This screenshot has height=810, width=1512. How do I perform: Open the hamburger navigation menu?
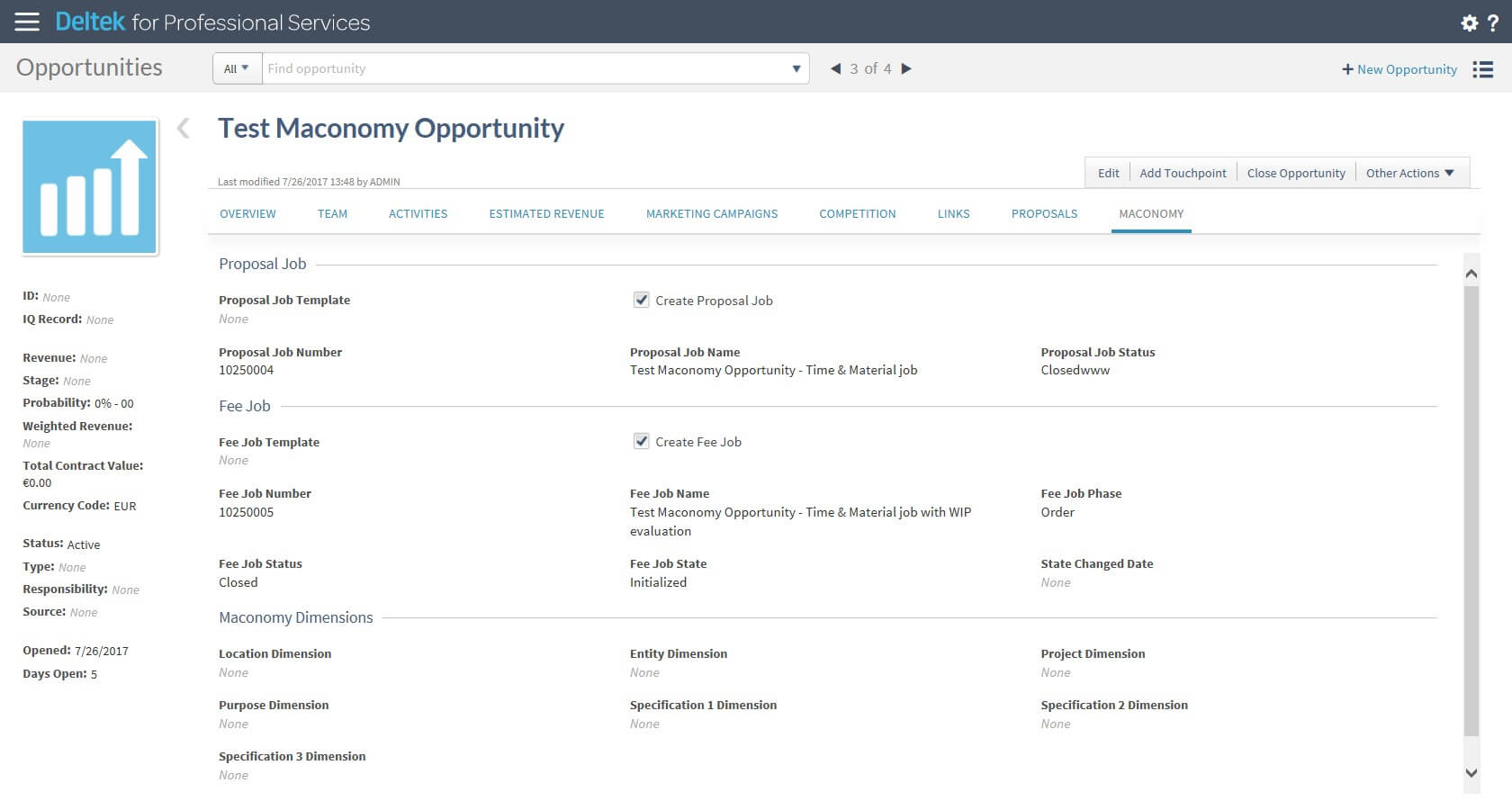[27, 22]
